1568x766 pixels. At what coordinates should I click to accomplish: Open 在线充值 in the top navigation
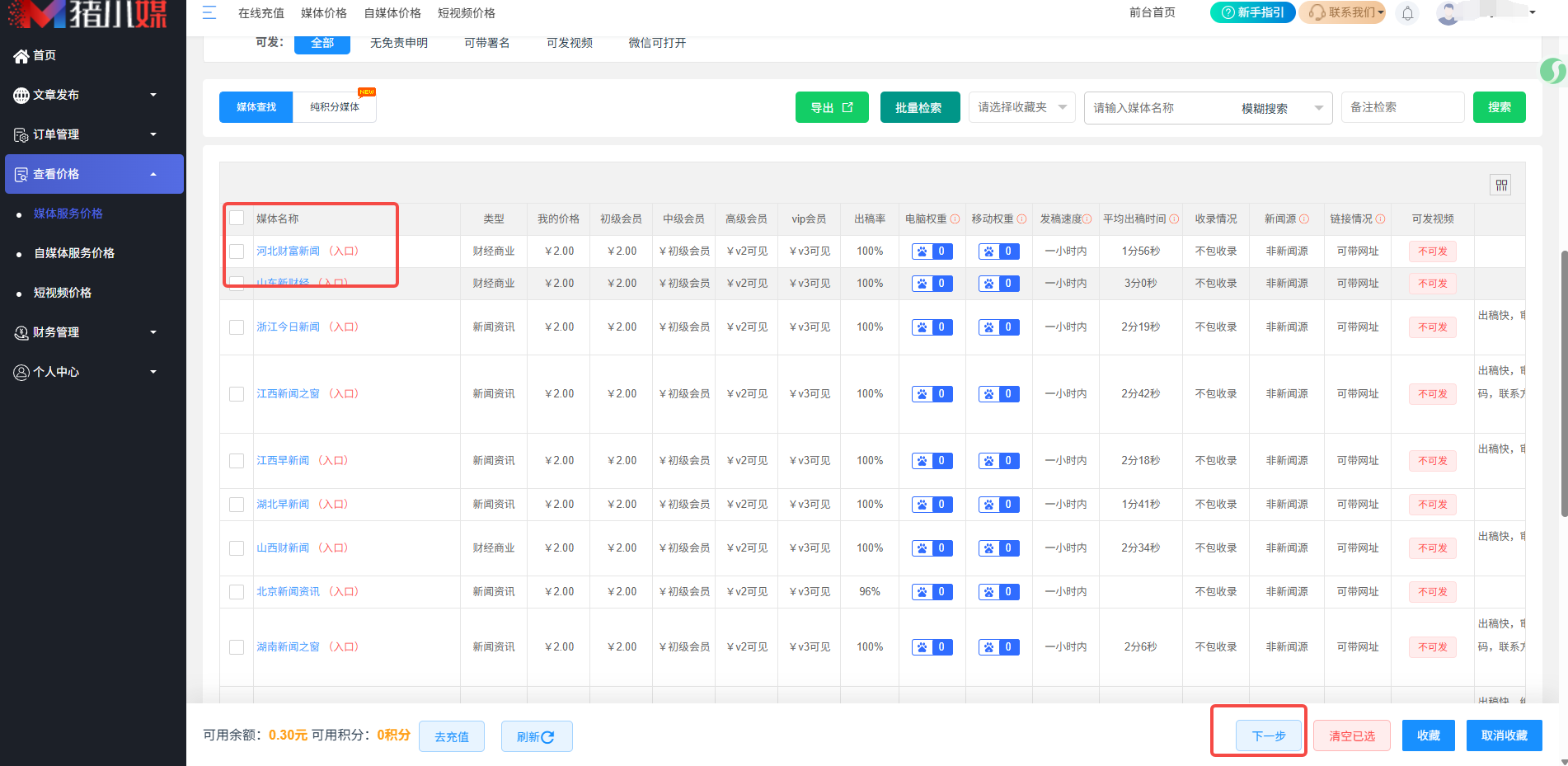(261, 13)
